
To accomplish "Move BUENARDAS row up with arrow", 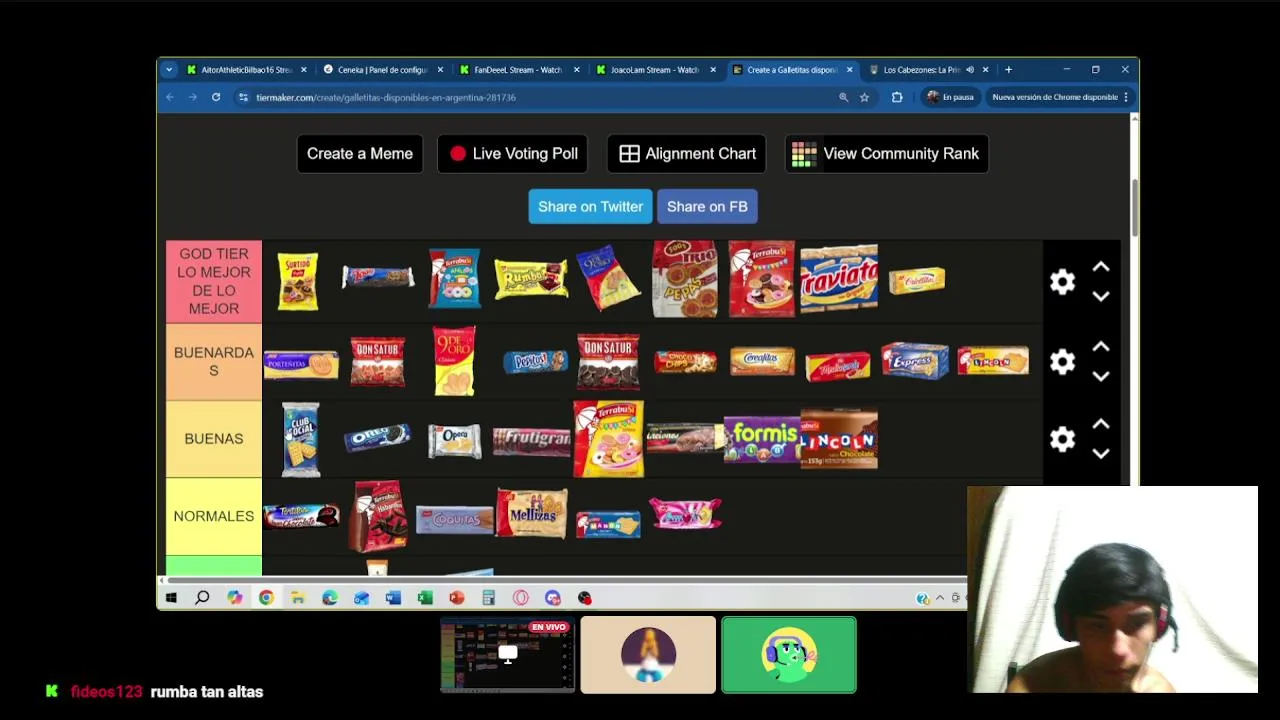I will pos(1101,346).
